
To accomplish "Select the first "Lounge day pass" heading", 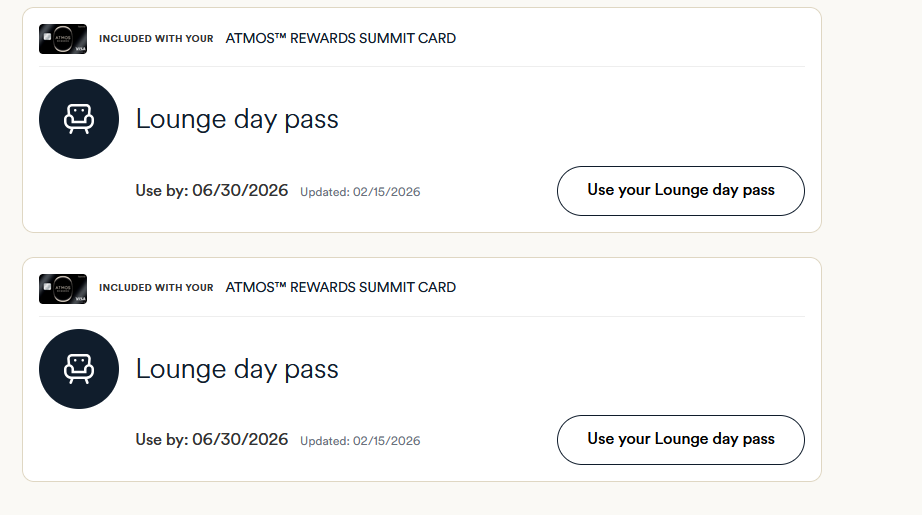I will coord(237,119).
